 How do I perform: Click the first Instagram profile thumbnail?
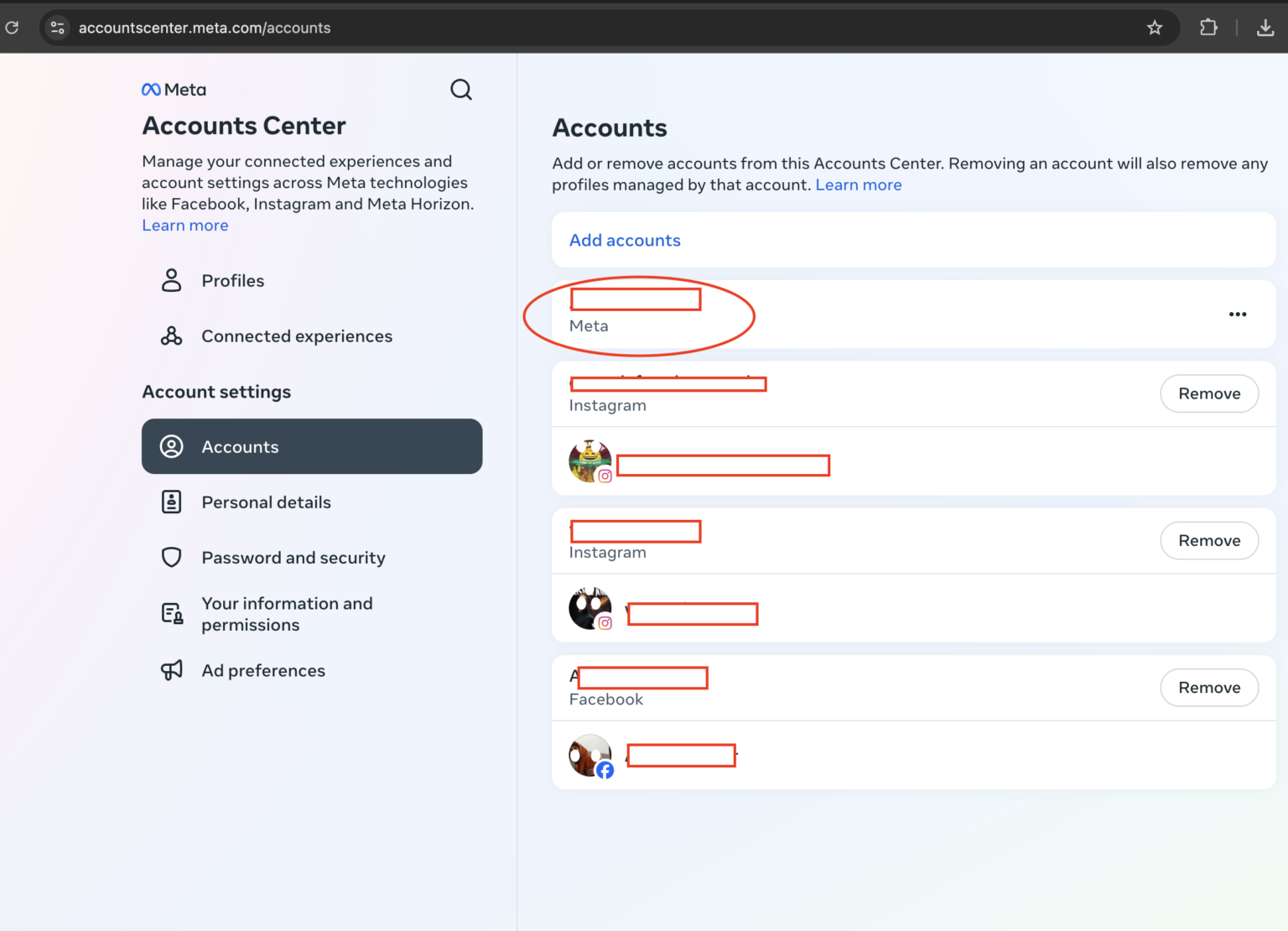[x=589, y=460]
